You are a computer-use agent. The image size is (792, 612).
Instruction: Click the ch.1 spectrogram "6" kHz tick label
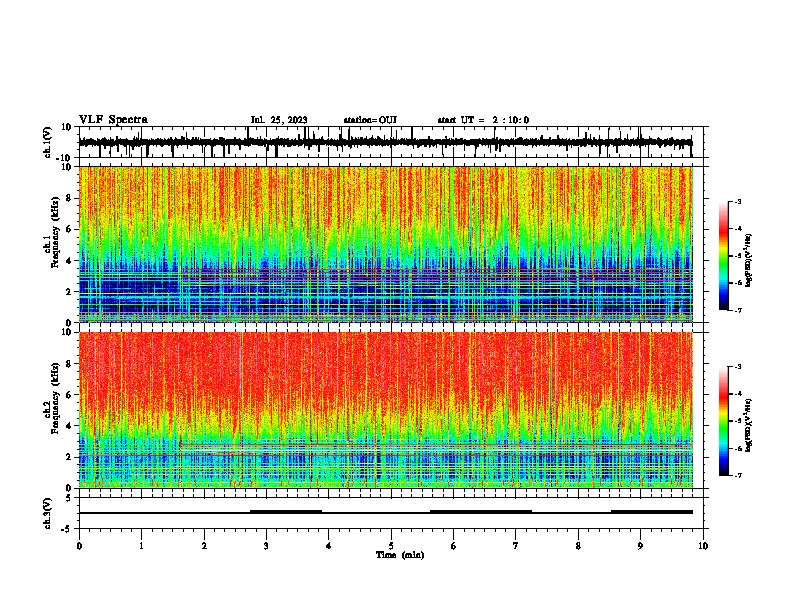click(69, 230)
